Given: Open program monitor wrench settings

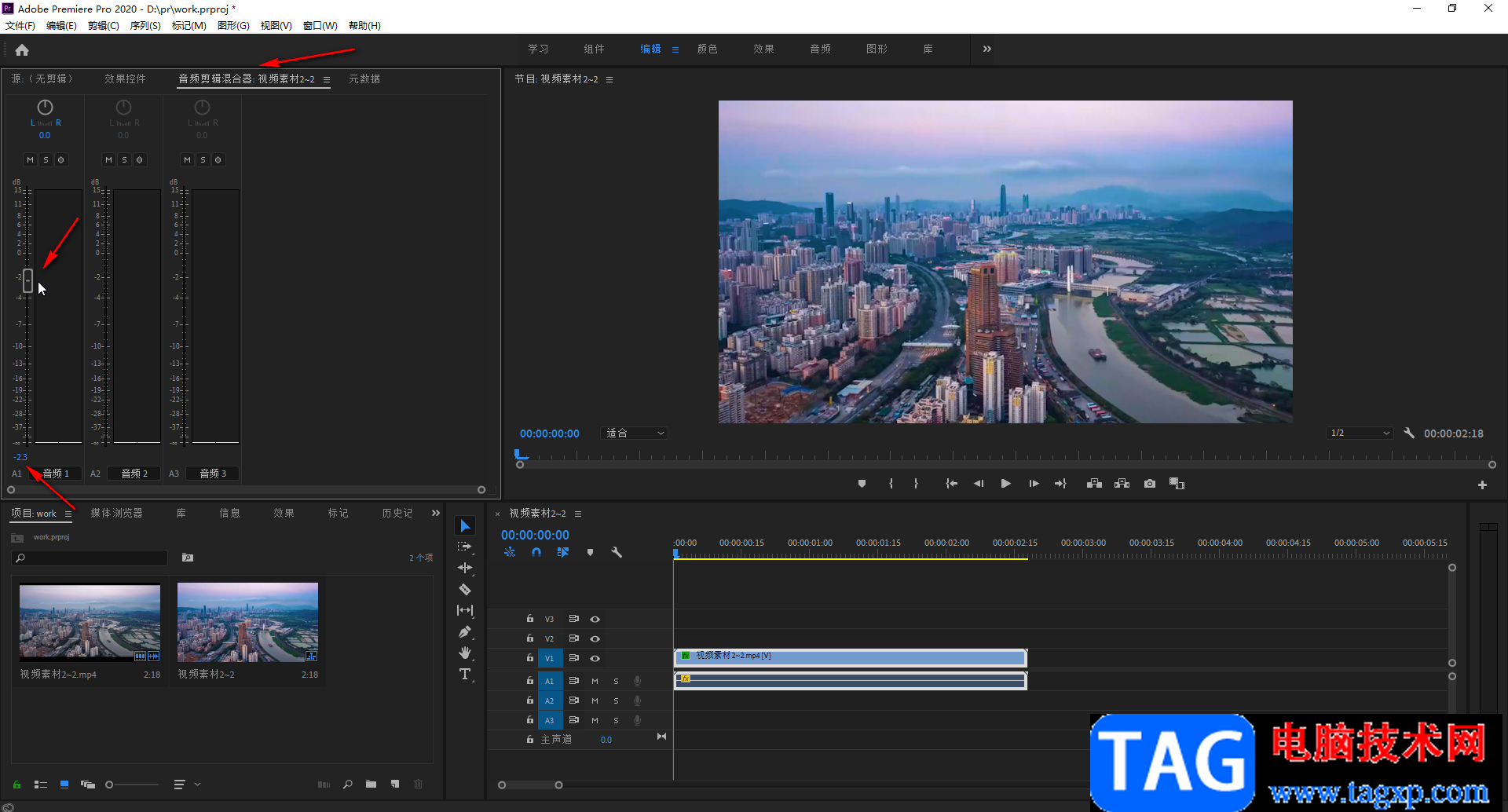Looking at the screenshot, I should pos(1409,433).
